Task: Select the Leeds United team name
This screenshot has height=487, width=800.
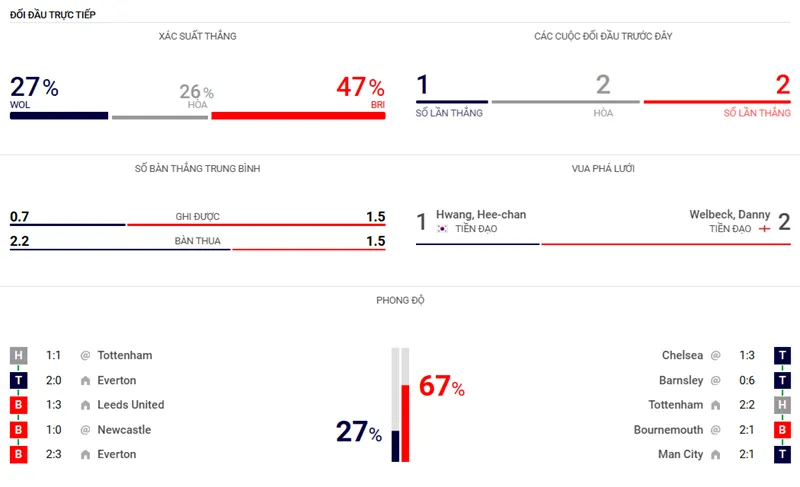Action: click(131, 405)
